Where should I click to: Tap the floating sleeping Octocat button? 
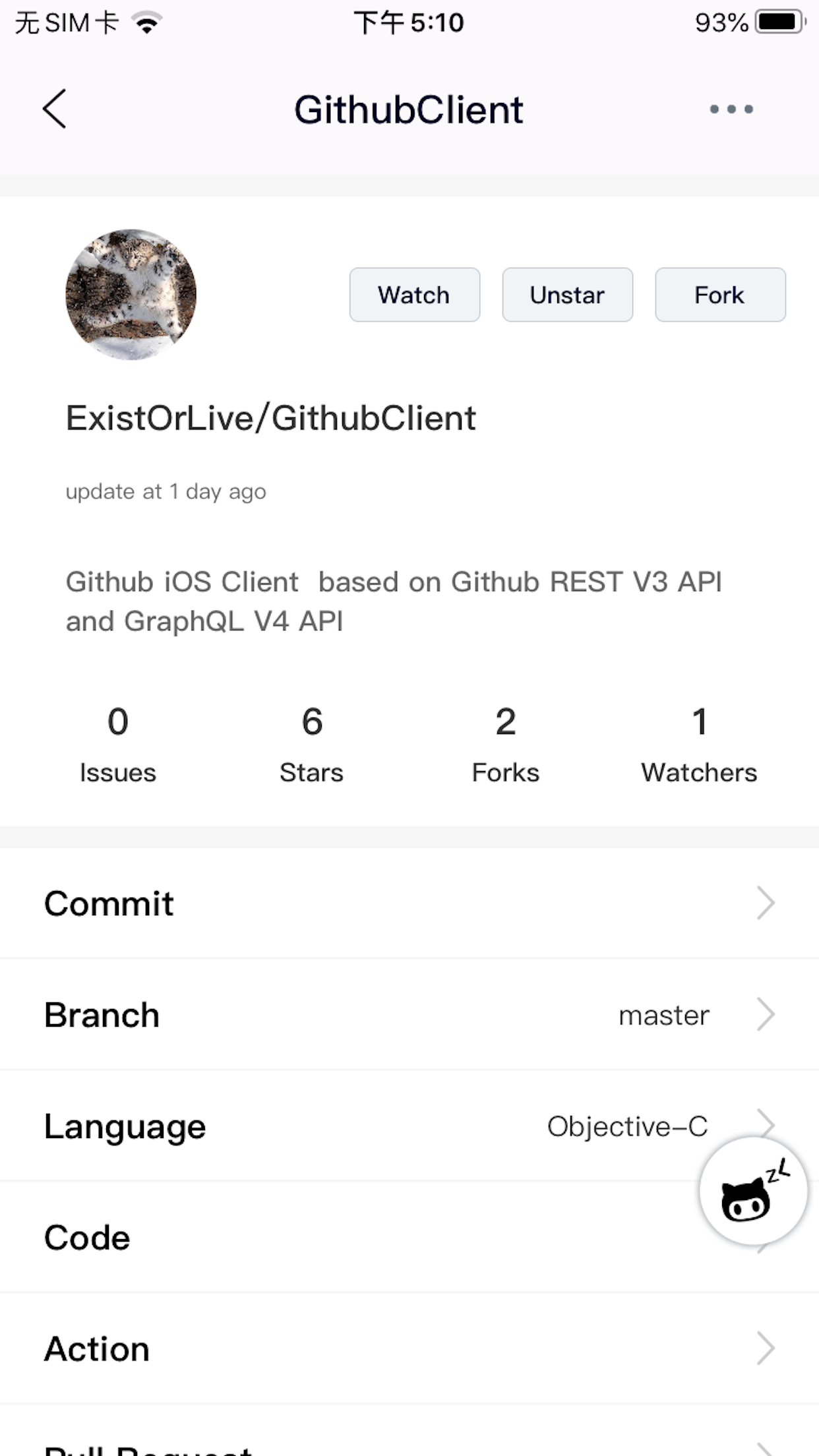(753, 1190)
